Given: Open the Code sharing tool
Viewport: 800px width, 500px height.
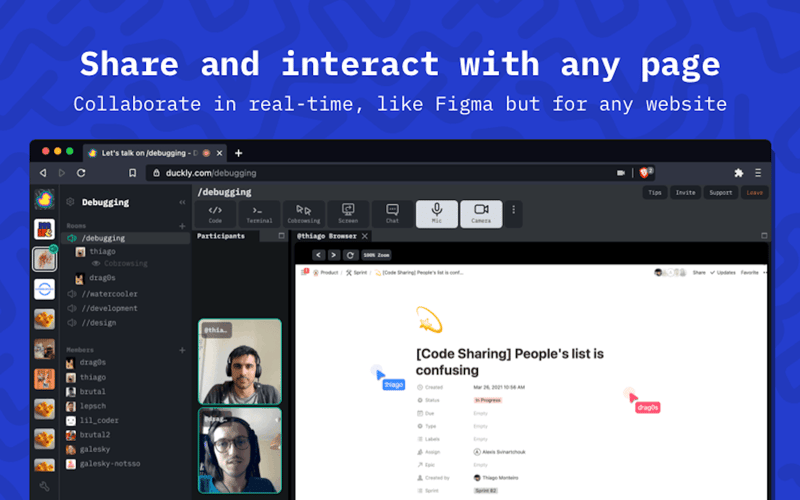Looking at the screenshot, I should [x=215, y=214].
